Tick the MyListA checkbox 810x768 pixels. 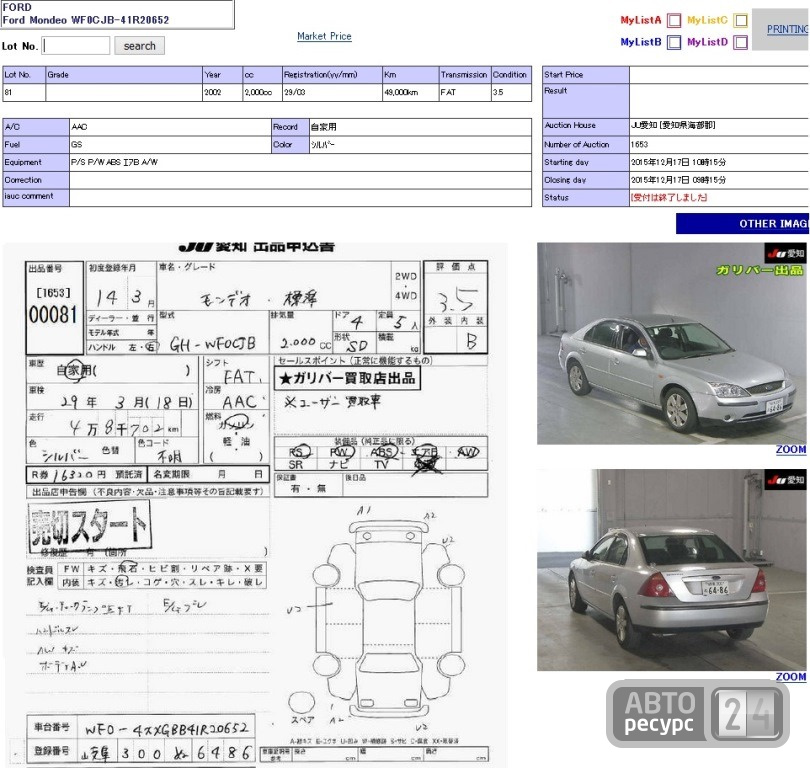pyautogui.click(x=674, y=20)
